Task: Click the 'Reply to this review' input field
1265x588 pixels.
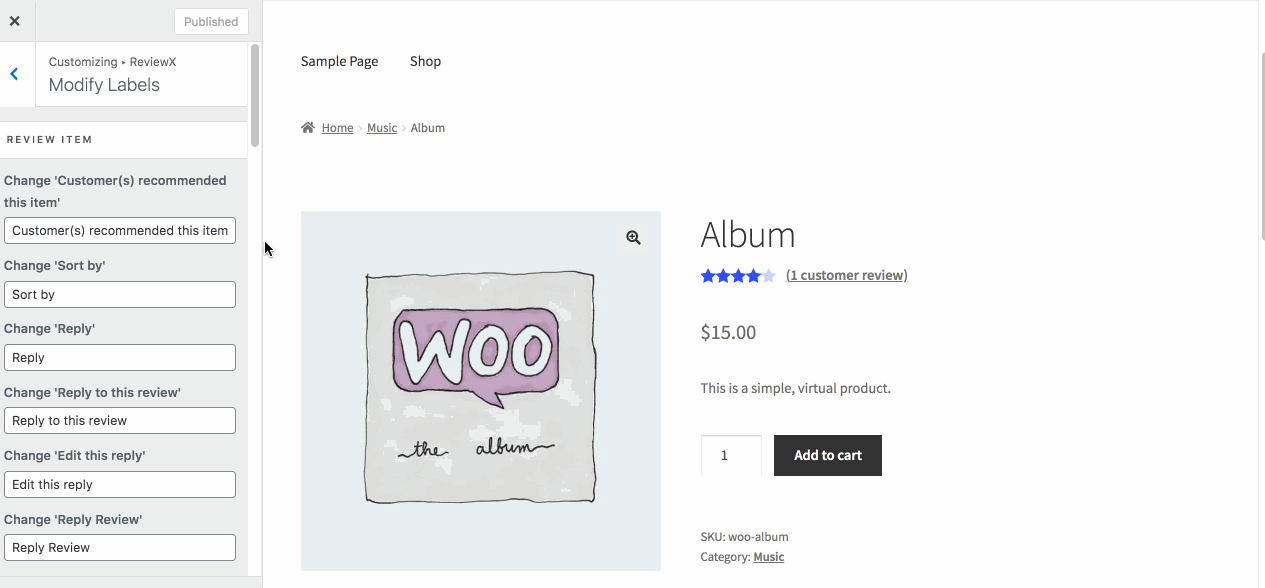Action: point(120,421)
